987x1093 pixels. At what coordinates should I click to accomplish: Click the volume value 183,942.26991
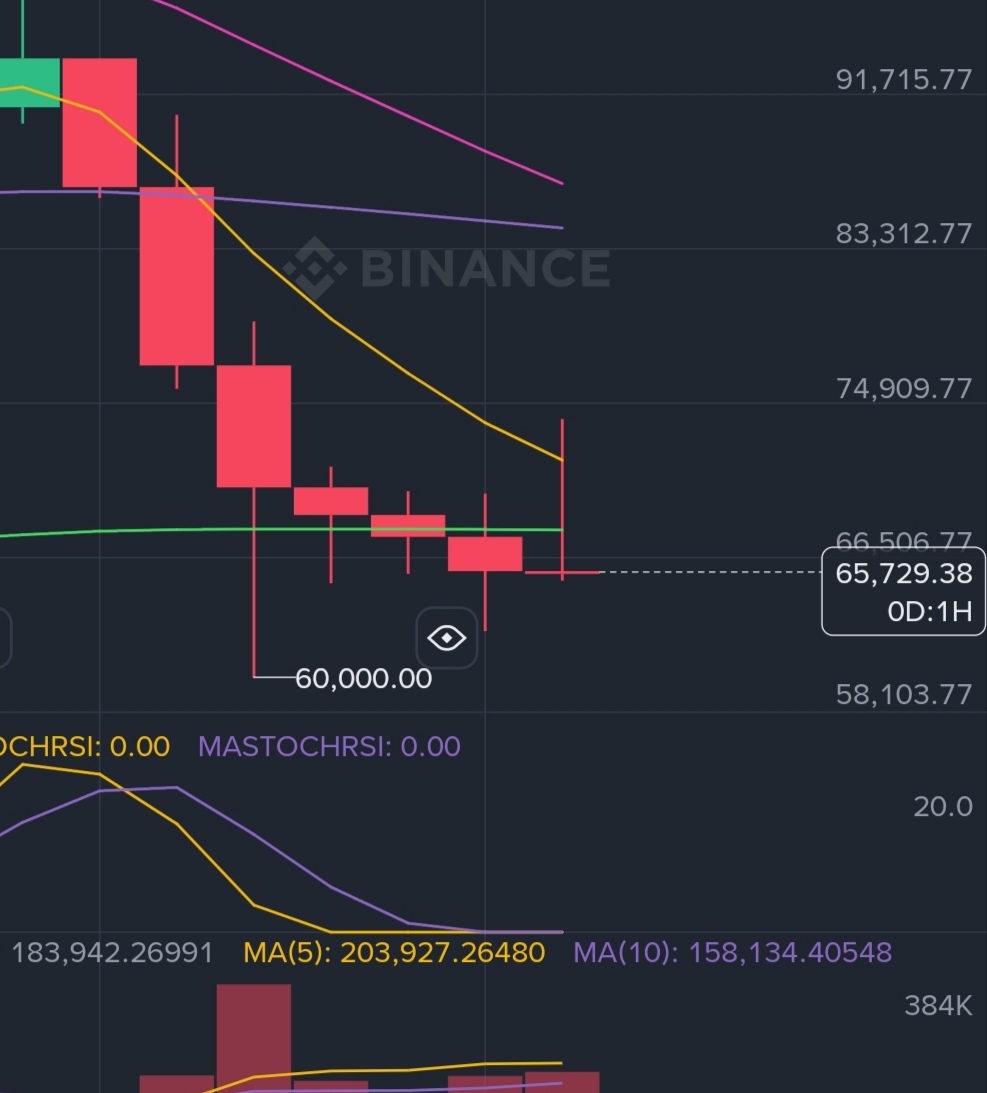pyautogui.click(x=112, y=952)
